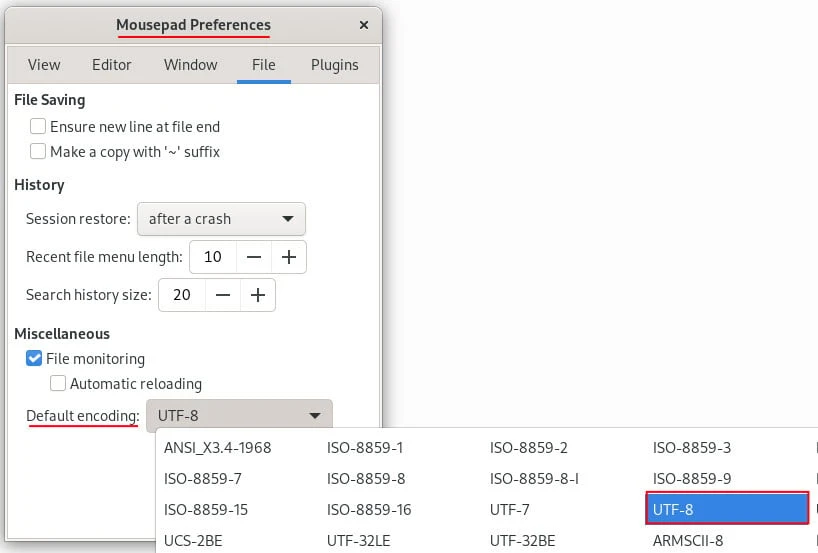
Task: Click the Recent file menu length field
Action: coord(212,257)
